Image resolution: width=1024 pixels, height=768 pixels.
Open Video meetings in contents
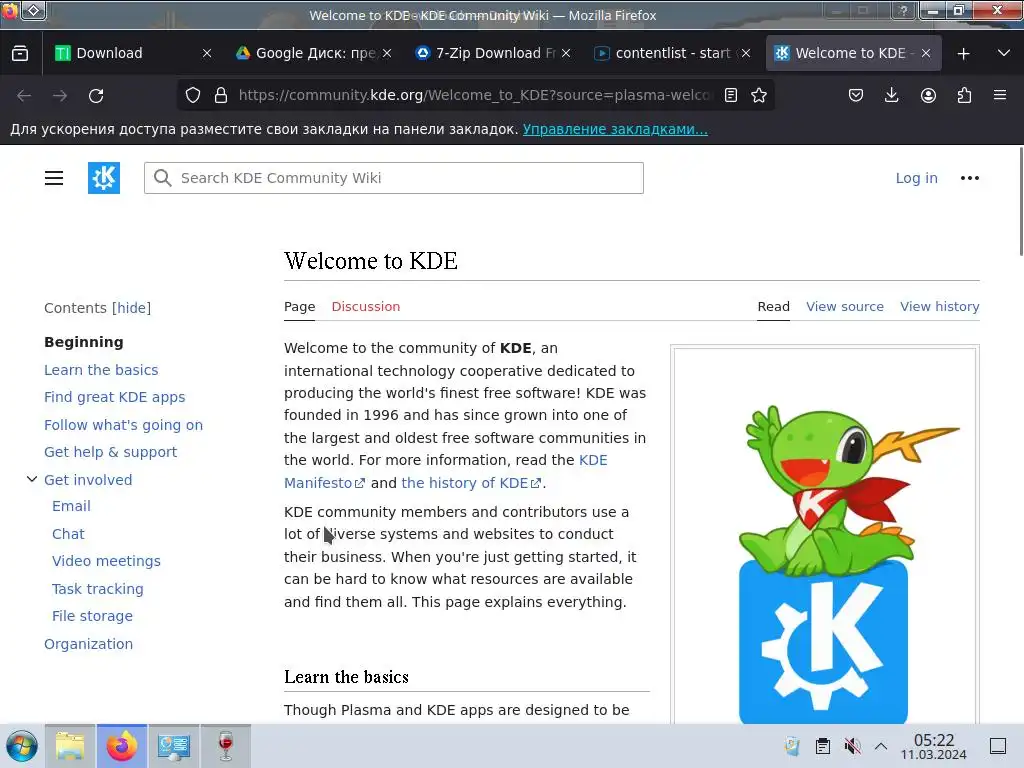point(106,561)
